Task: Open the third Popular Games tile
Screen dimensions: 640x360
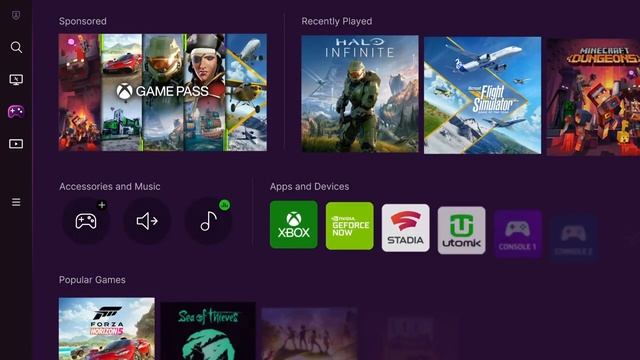Action: click(x=309, y=334)
